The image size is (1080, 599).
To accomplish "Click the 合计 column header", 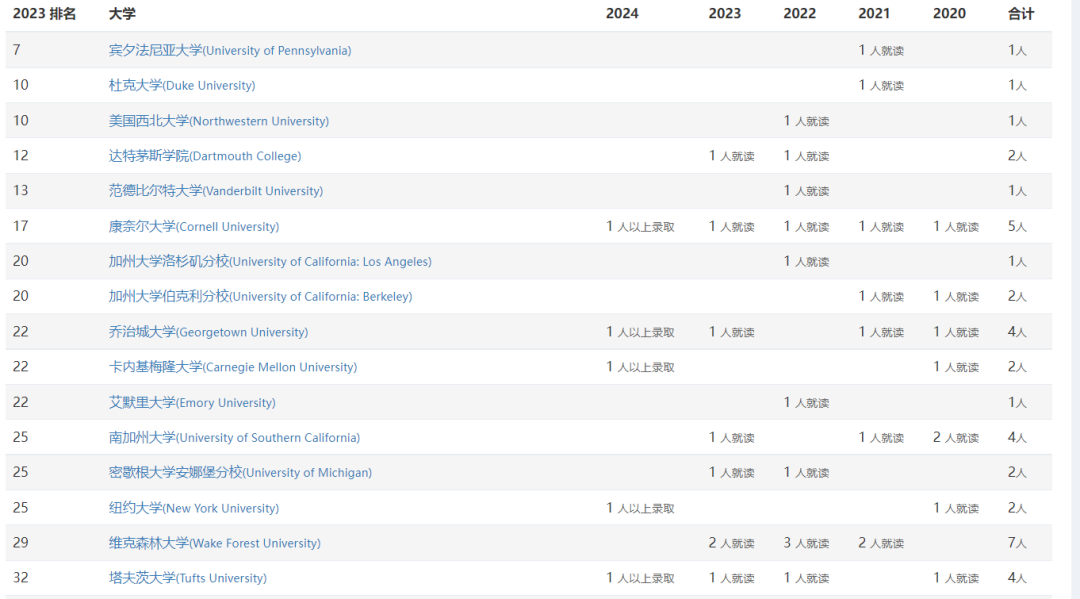I will [x=1021, y=14].
